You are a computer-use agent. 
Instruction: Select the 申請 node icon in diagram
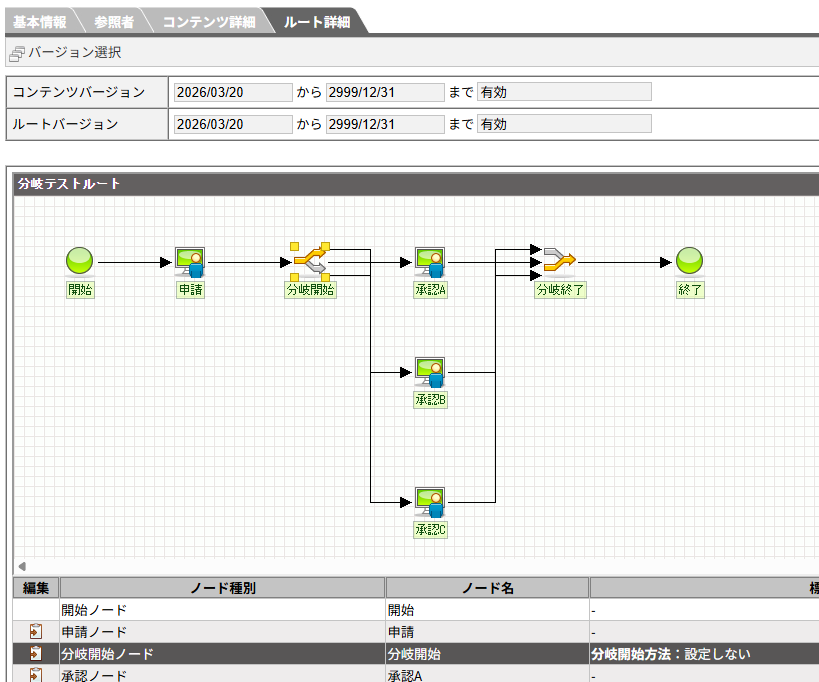(190, 262)
